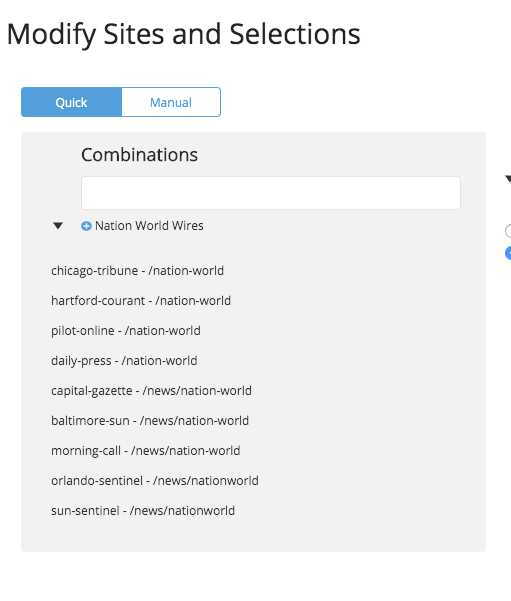The height and width of the screenshot is (601, 511).
Task: Click the Combinations heading
Action: tap(140, 155)
